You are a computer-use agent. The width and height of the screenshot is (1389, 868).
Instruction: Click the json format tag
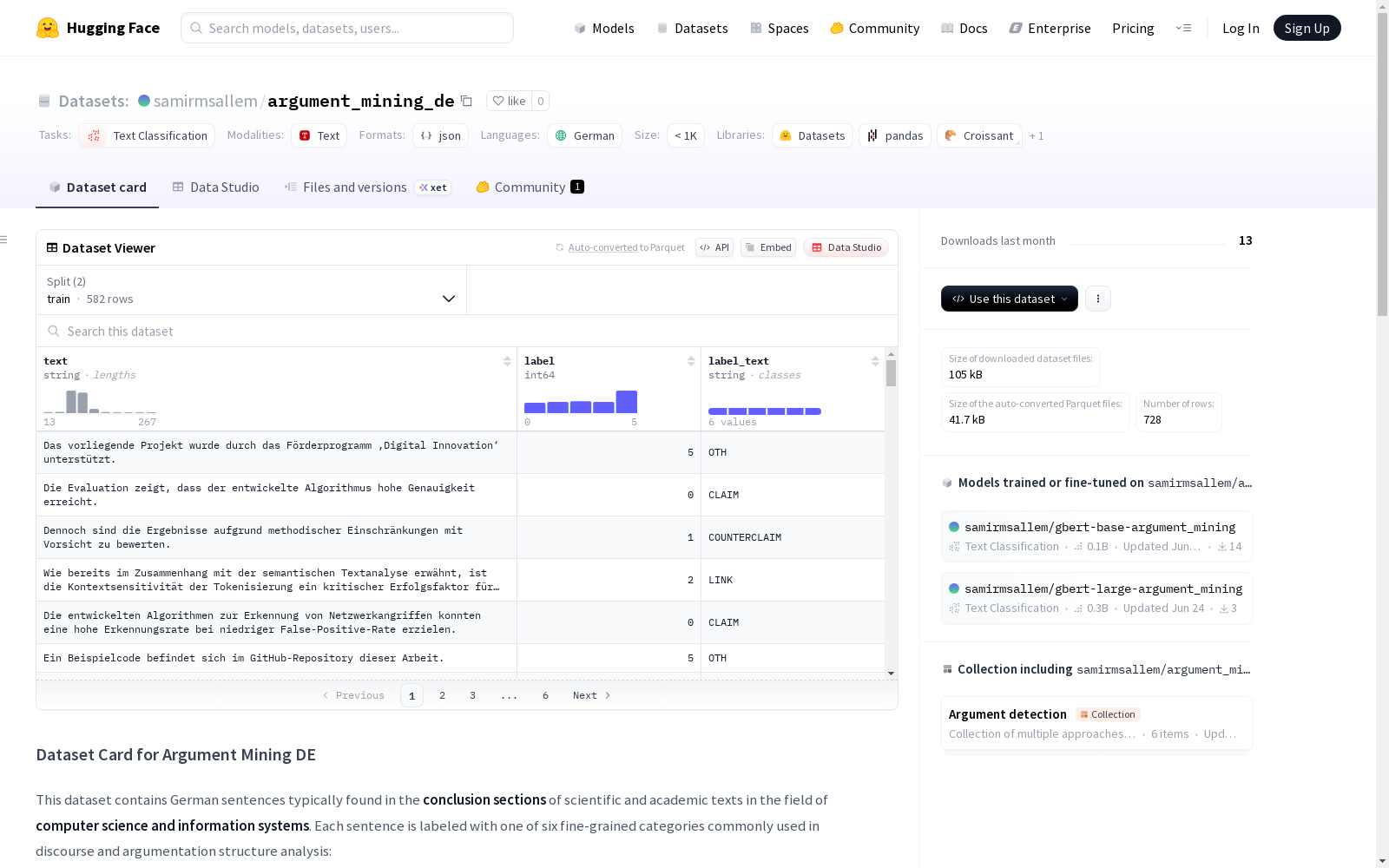tap(440, 135)
